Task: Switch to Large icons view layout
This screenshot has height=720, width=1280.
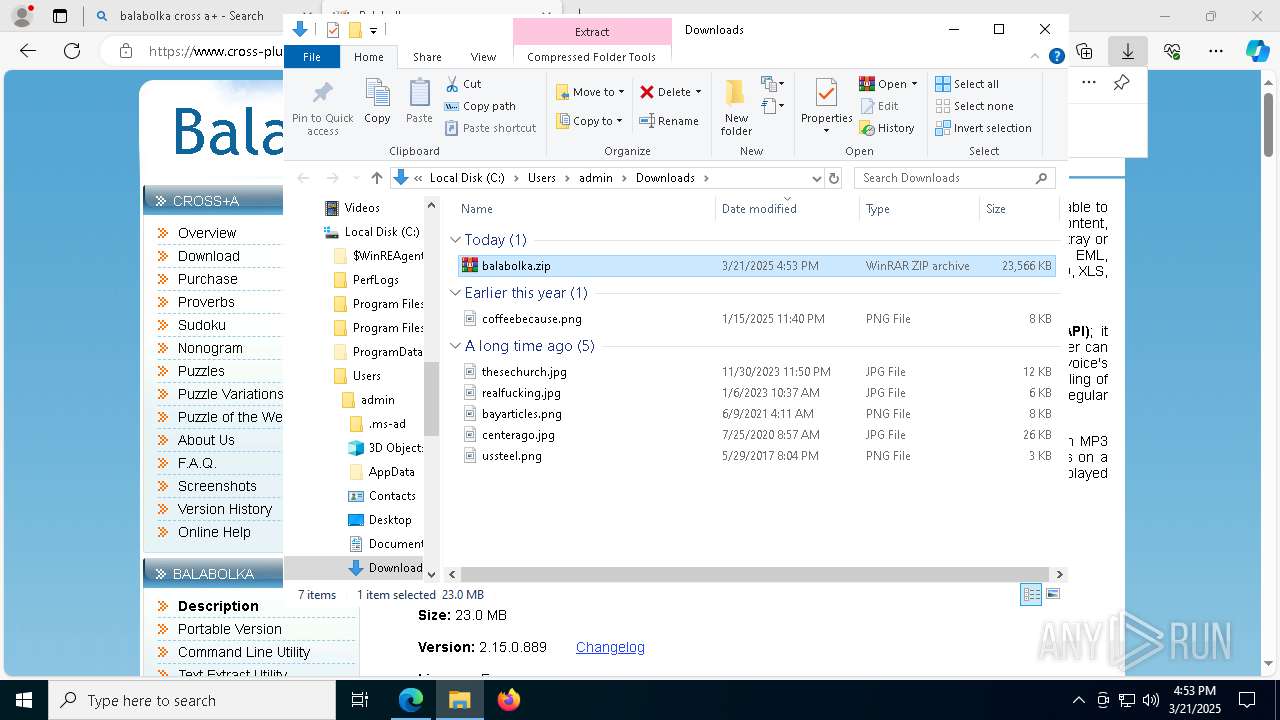Action: coord(1052,594)
